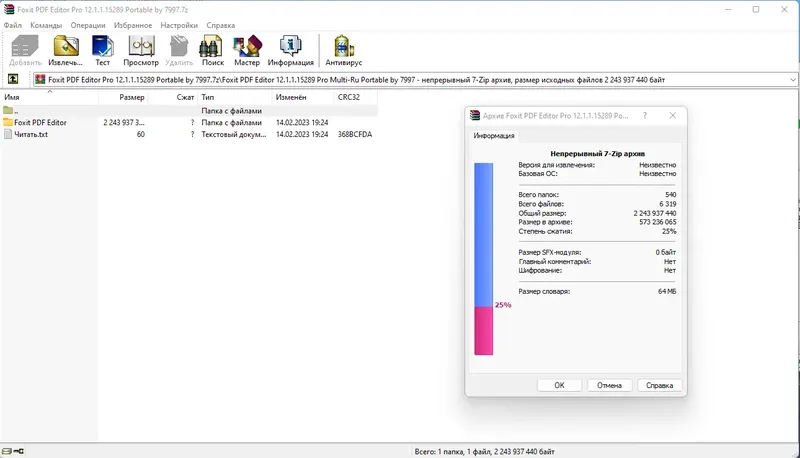Maximize the WinRAR window
This screenshot has height=458, width=800.
coord(756,9)
